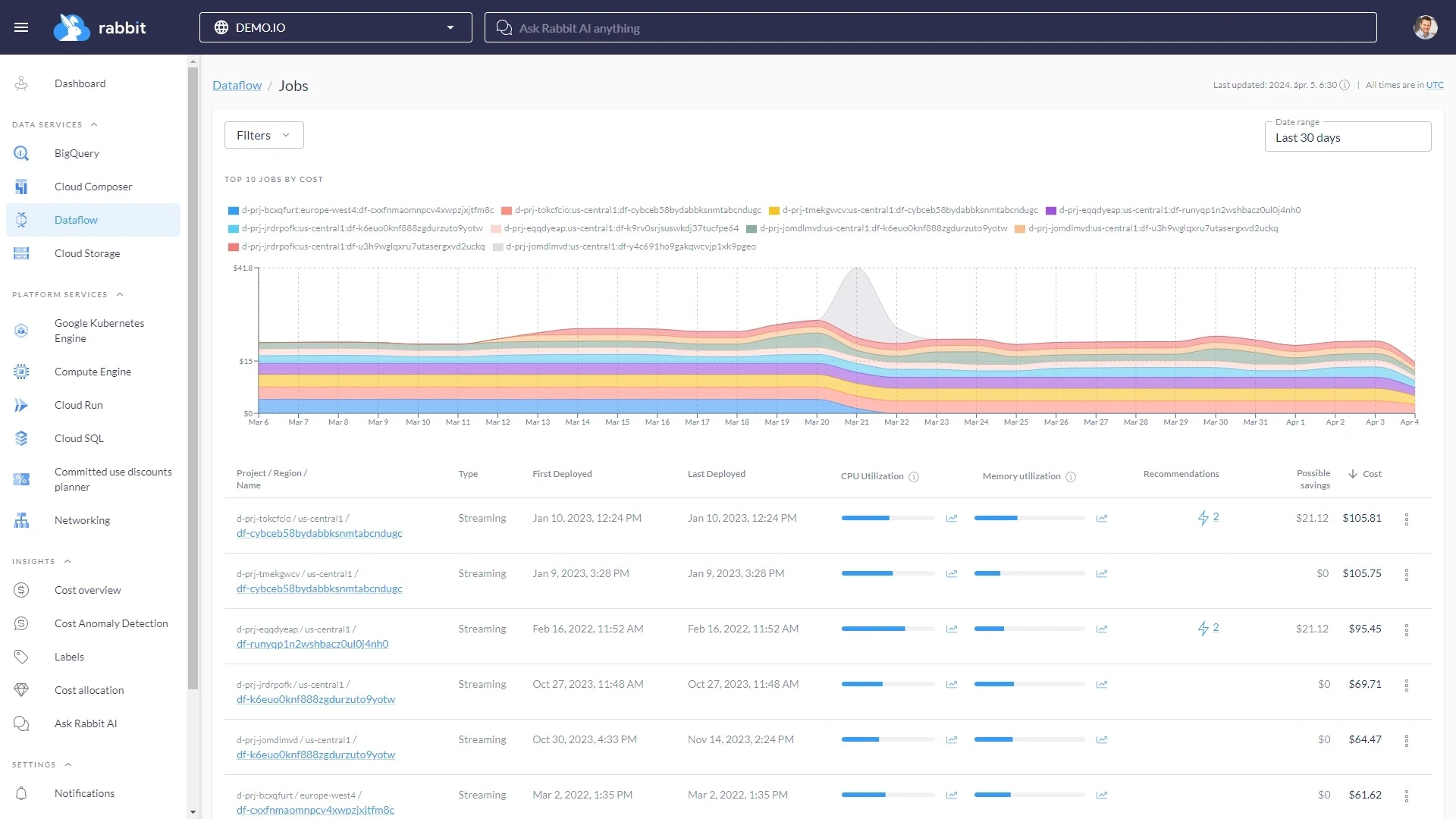This screenshot has height=819, width=1456.
Task: Open Cloud Run from Platform Services
Action: [78, 405]
